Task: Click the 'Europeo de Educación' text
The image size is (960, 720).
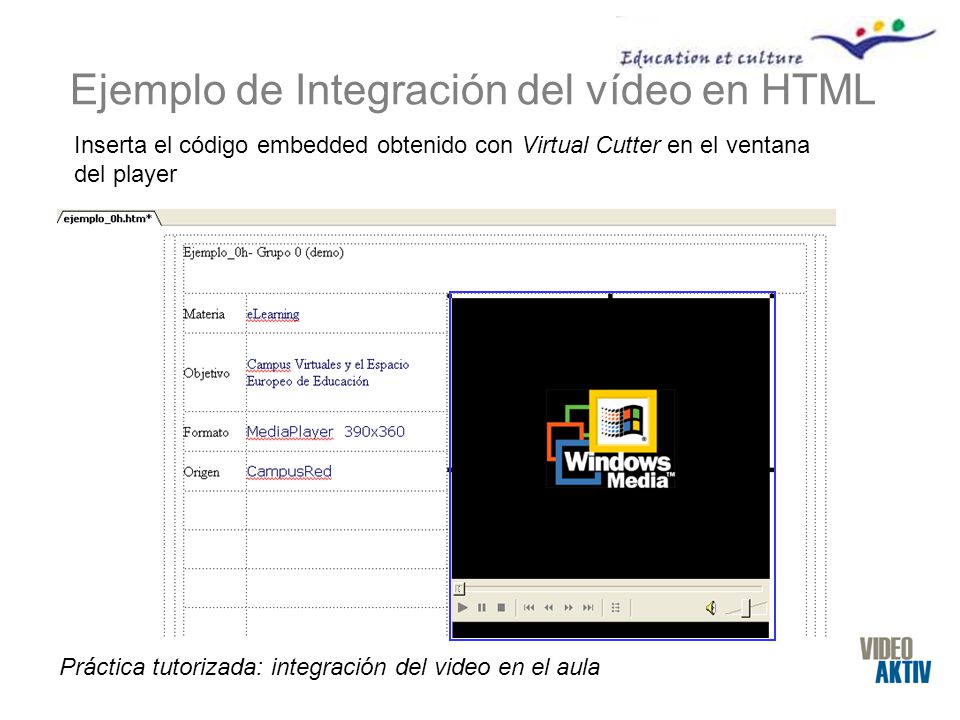Action: point(308,381)
